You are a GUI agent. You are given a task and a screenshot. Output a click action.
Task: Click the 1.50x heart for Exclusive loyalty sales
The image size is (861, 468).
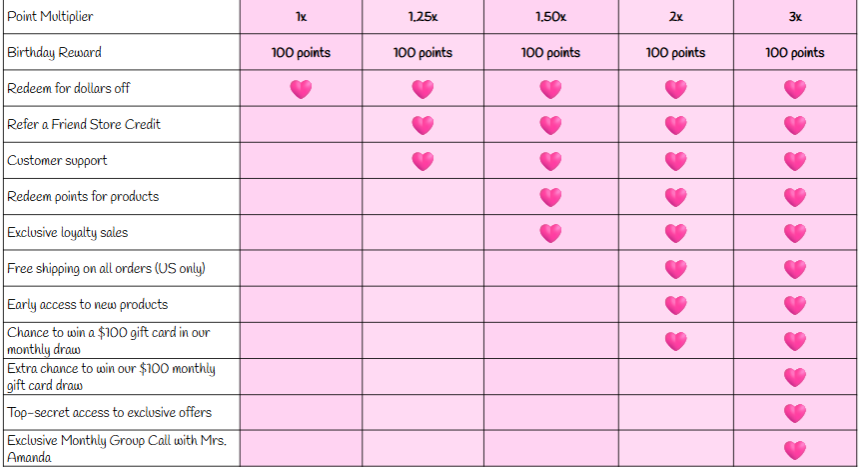point(551,233)
